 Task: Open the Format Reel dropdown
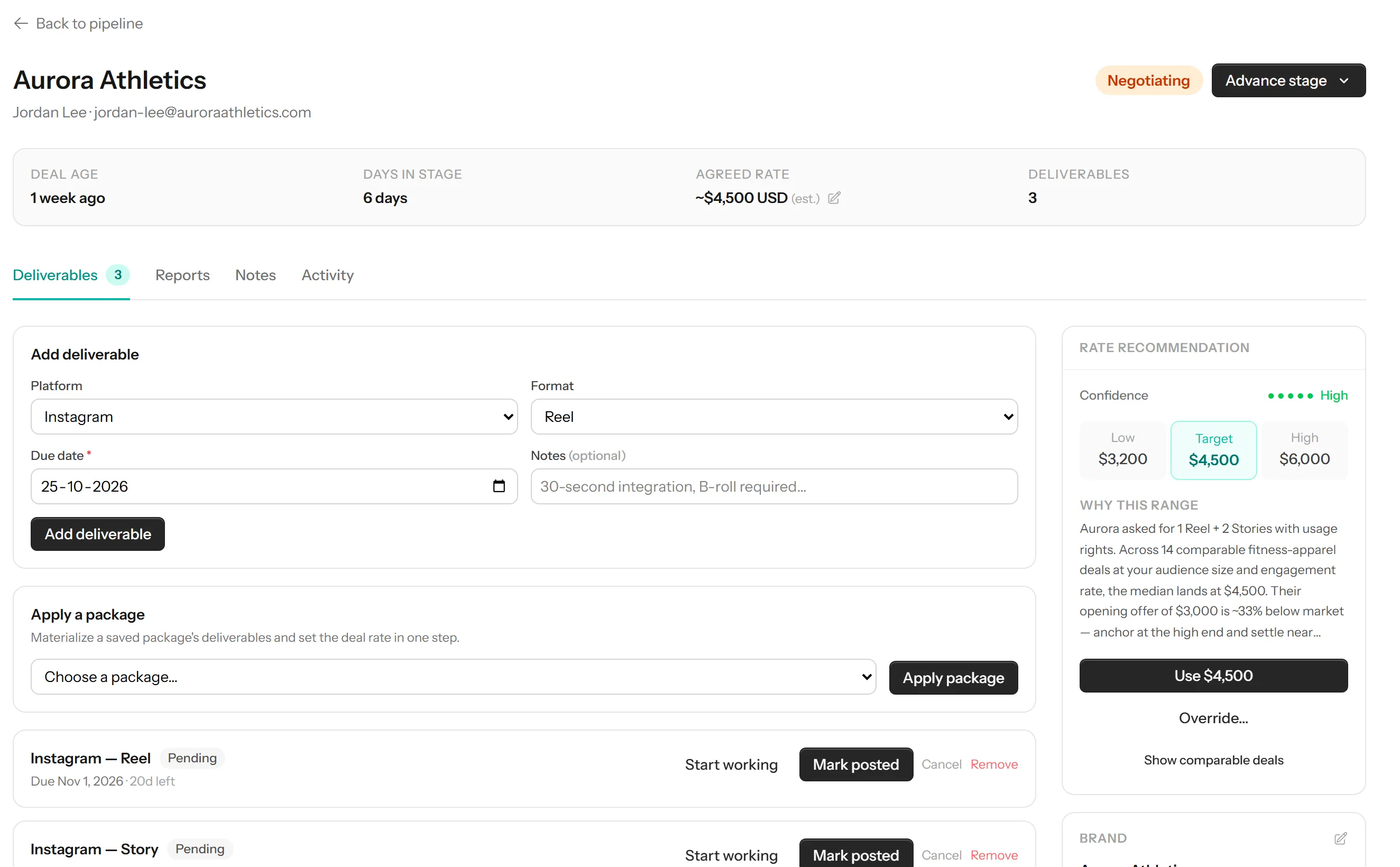pos(774,417)
